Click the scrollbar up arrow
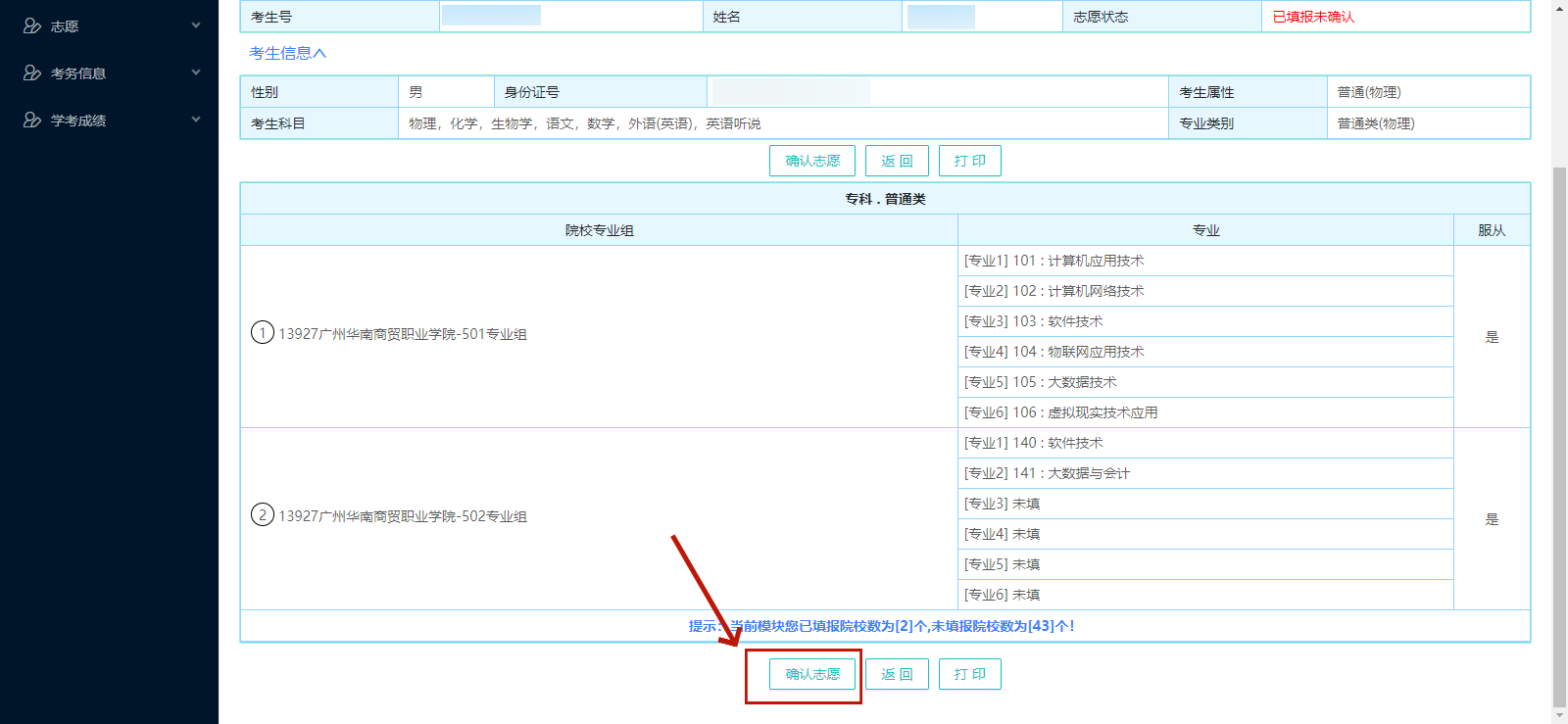This screenshot has height=724, width=1568. pyautogui.click(x=1559, y=8)
